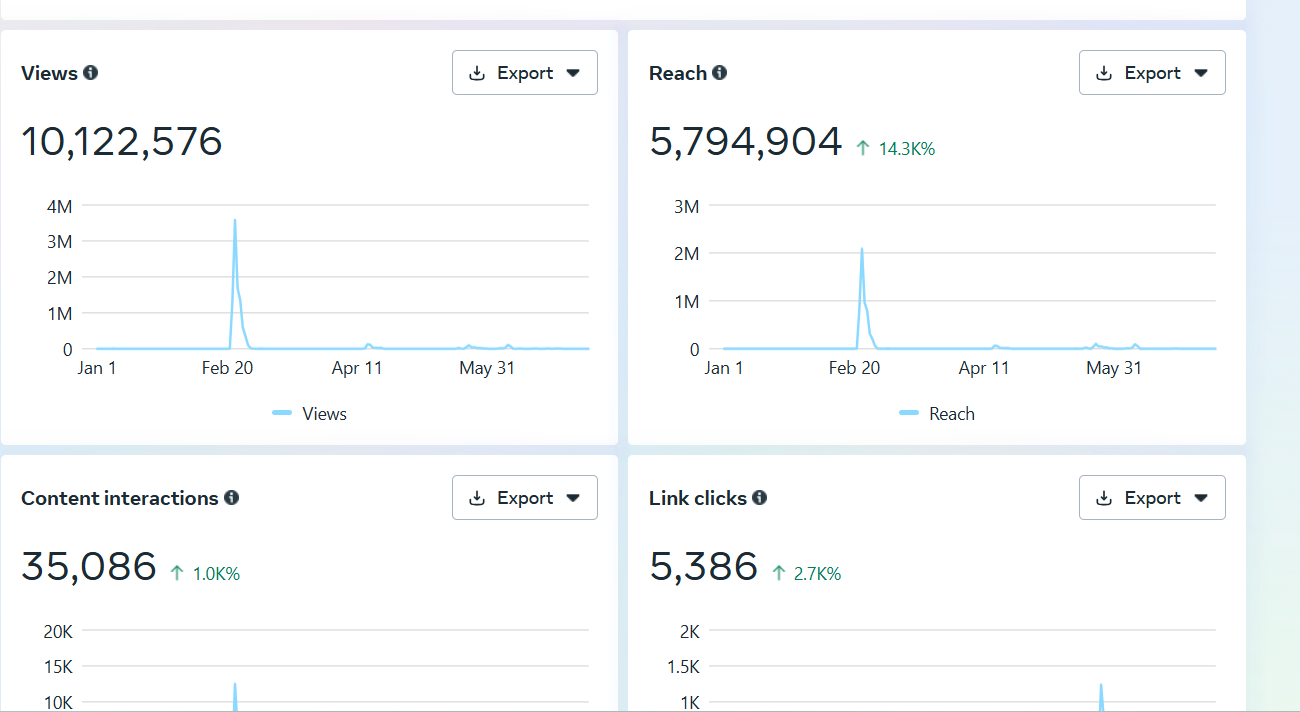The height and width of the screenshot is (712, 1300).
Task: Click Feb 20 label on Views chart
Action: [227, 368]
